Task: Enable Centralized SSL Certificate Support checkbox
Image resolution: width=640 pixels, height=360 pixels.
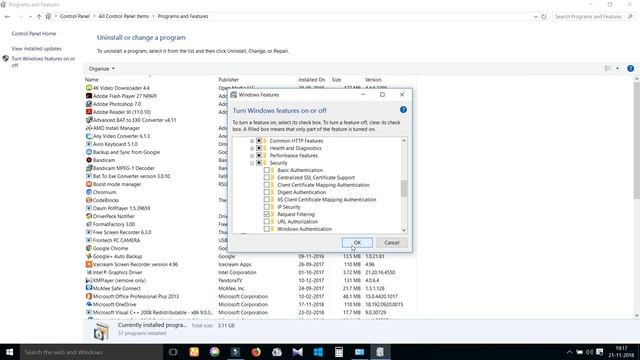Action: (x=267, y=178)
